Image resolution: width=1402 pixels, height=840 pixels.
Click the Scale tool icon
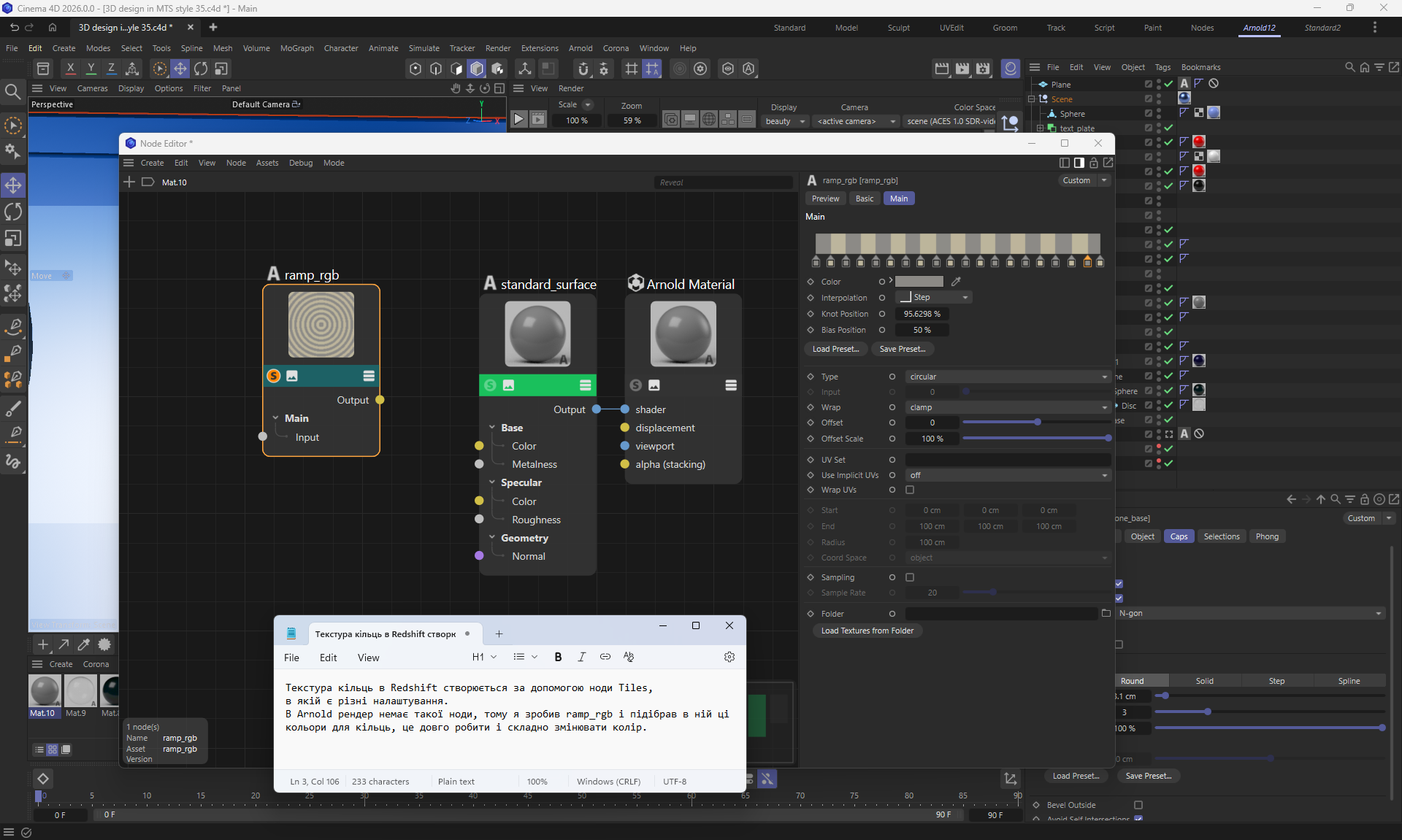point(13,239)
